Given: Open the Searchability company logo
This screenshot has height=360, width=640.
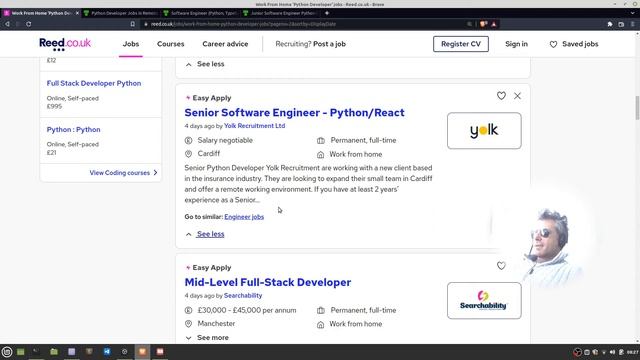Looking at the screenshot, I should [484, 300].
